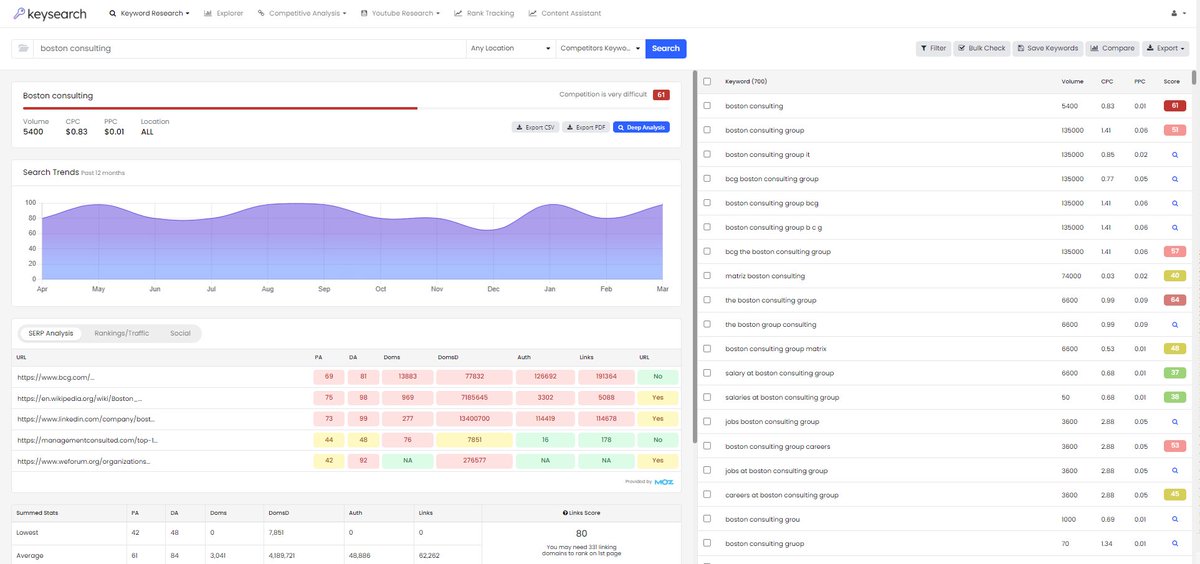The image size is (1200, 564).
Task: Check the boston consulting keyword row
Action: coord(707,106)
